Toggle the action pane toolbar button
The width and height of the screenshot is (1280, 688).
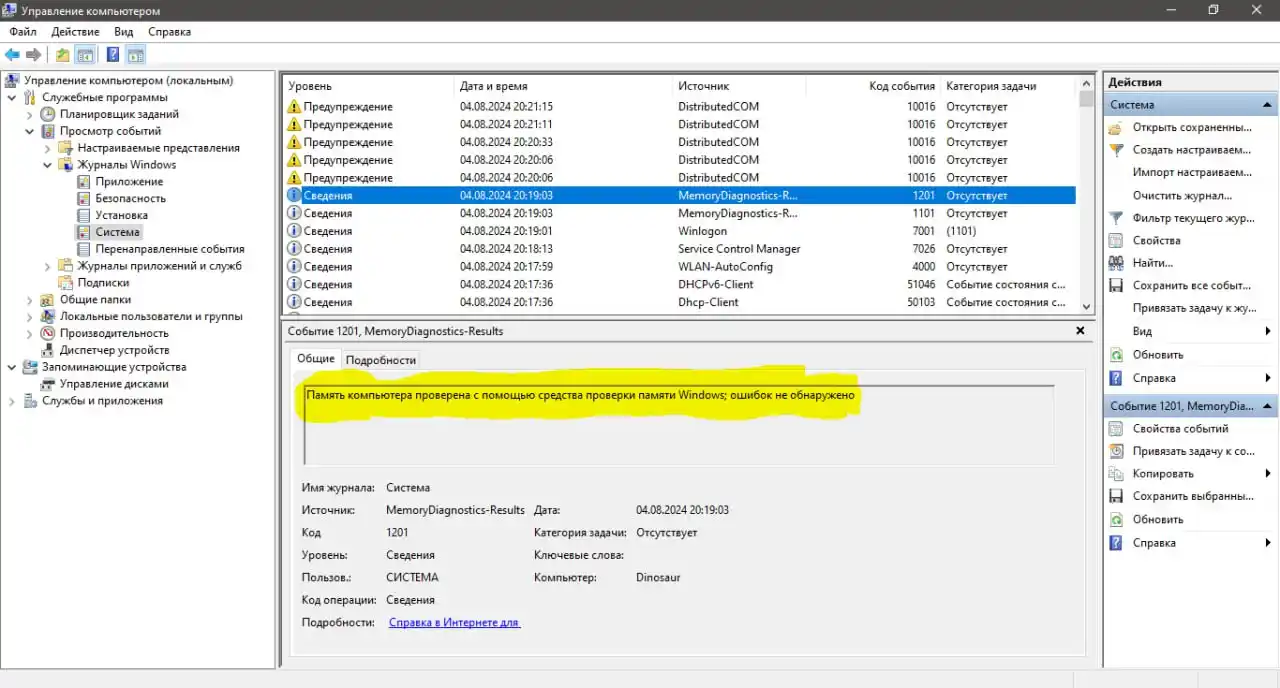click(135, 54)
